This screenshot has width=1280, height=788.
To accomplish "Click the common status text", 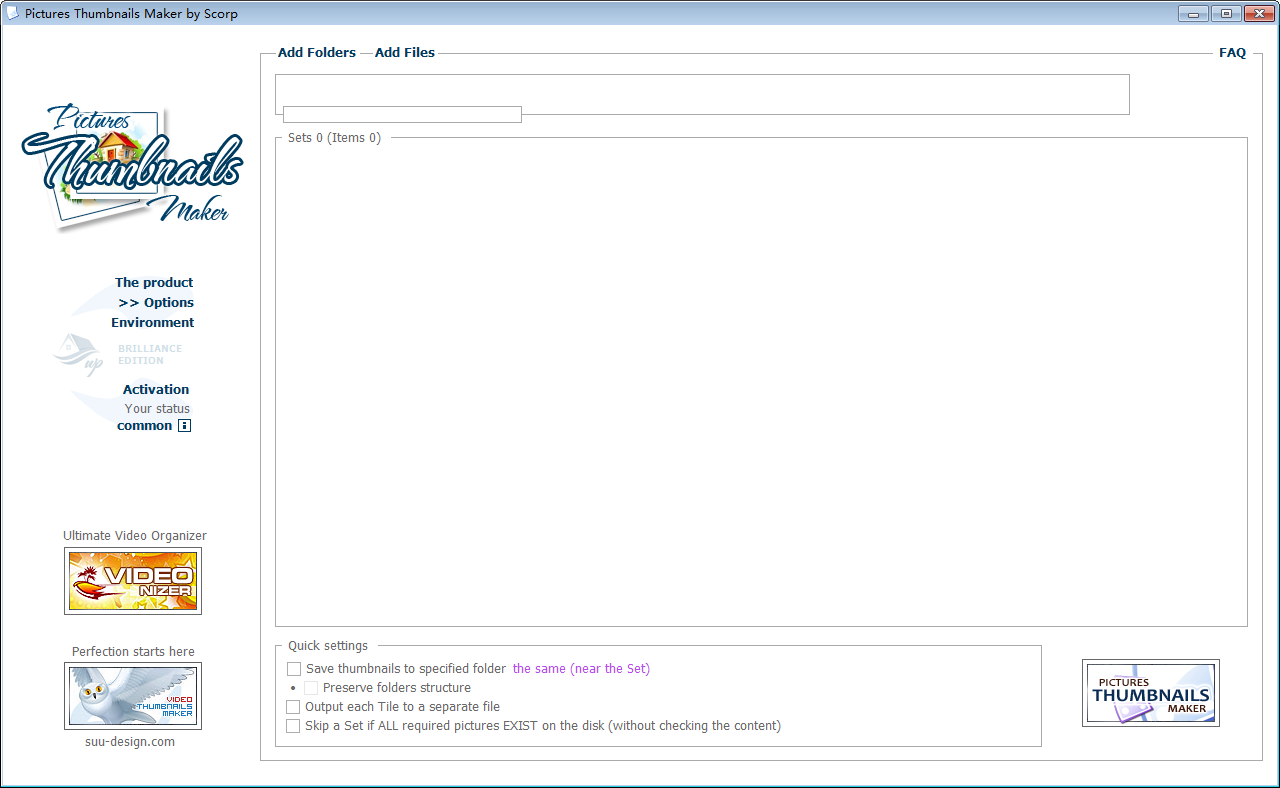I will [x=145, y=426].
